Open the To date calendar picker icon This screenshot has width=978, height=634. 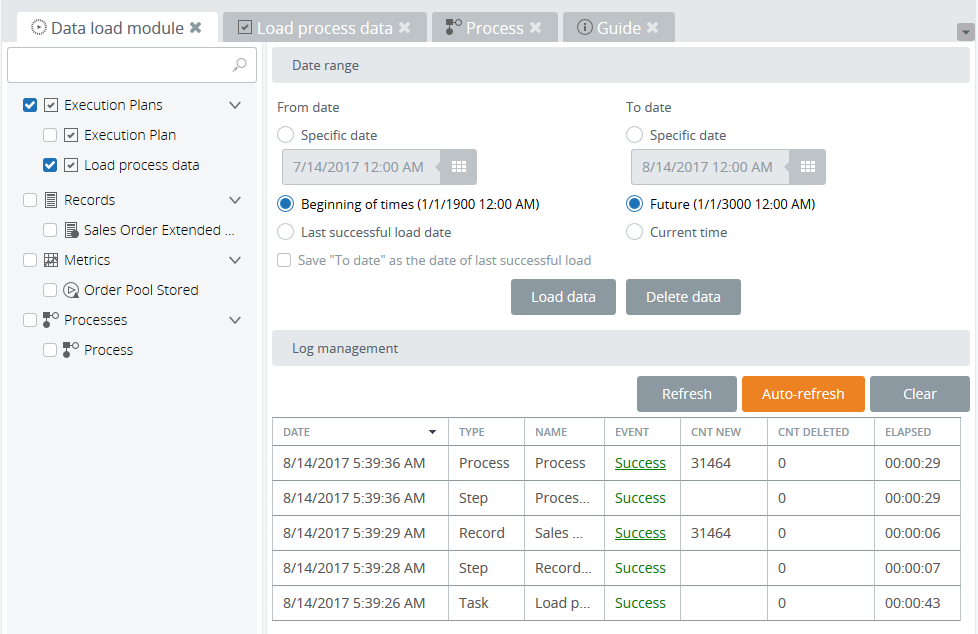point(808,167)
